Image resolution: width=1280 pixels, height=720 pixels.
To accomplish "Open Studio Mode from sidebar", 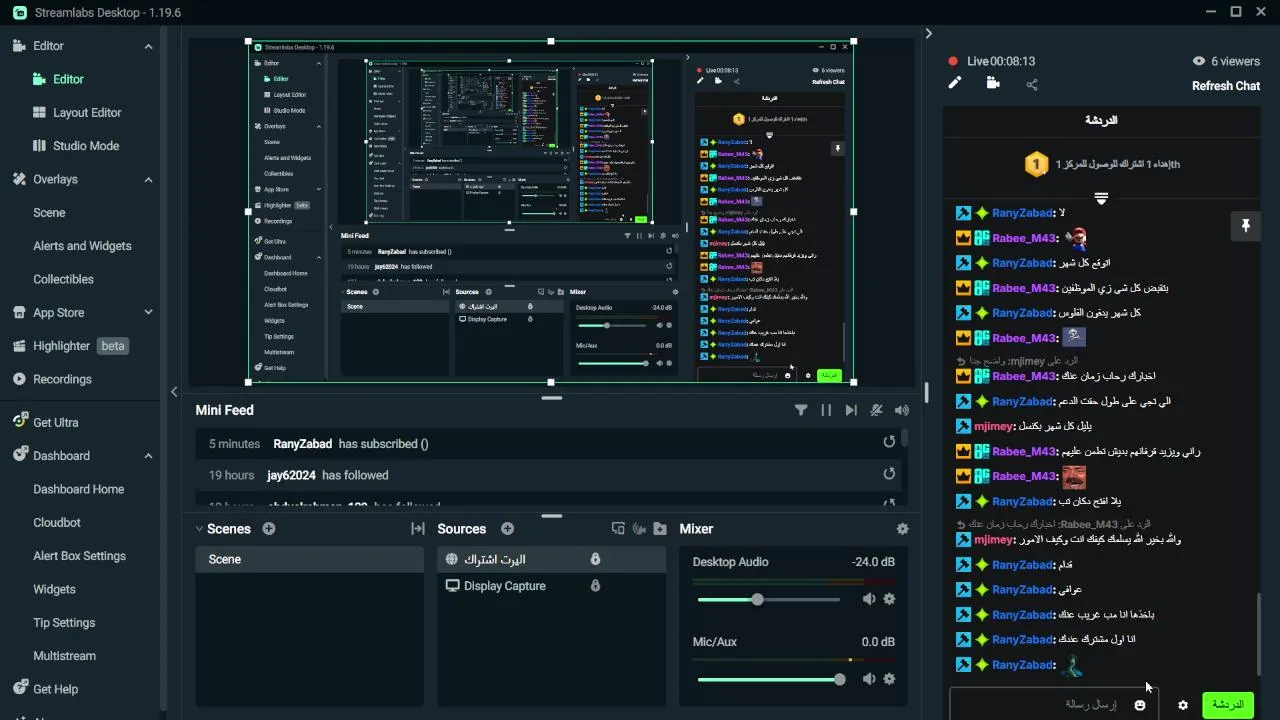I will point(76,146).
